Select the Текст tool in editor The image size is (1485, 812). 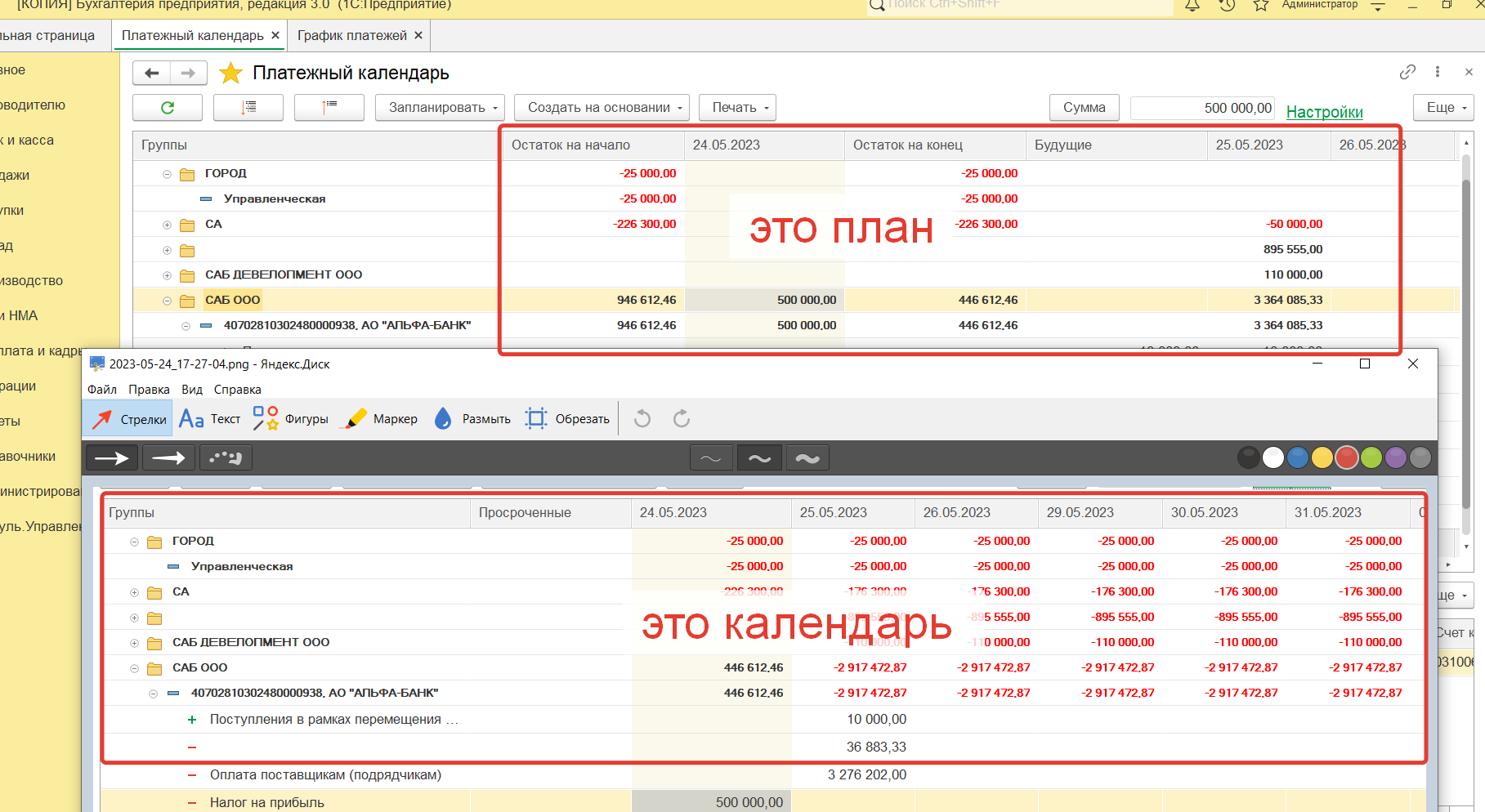click(209, 419)
